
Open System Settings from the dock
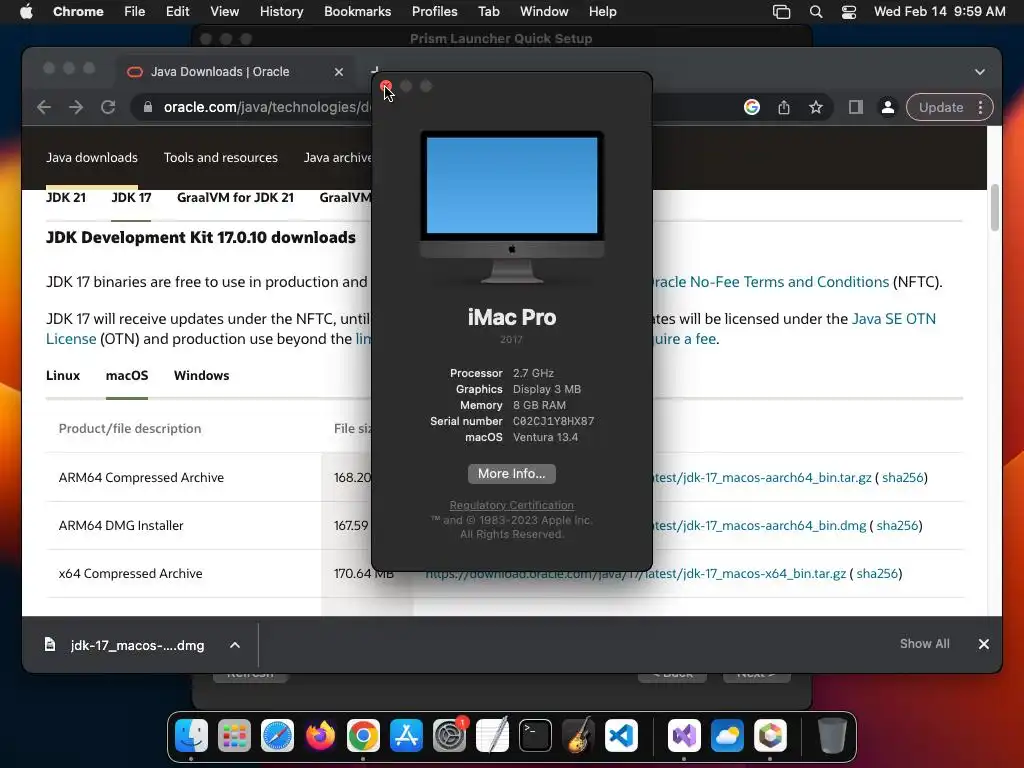click(449, 735)
